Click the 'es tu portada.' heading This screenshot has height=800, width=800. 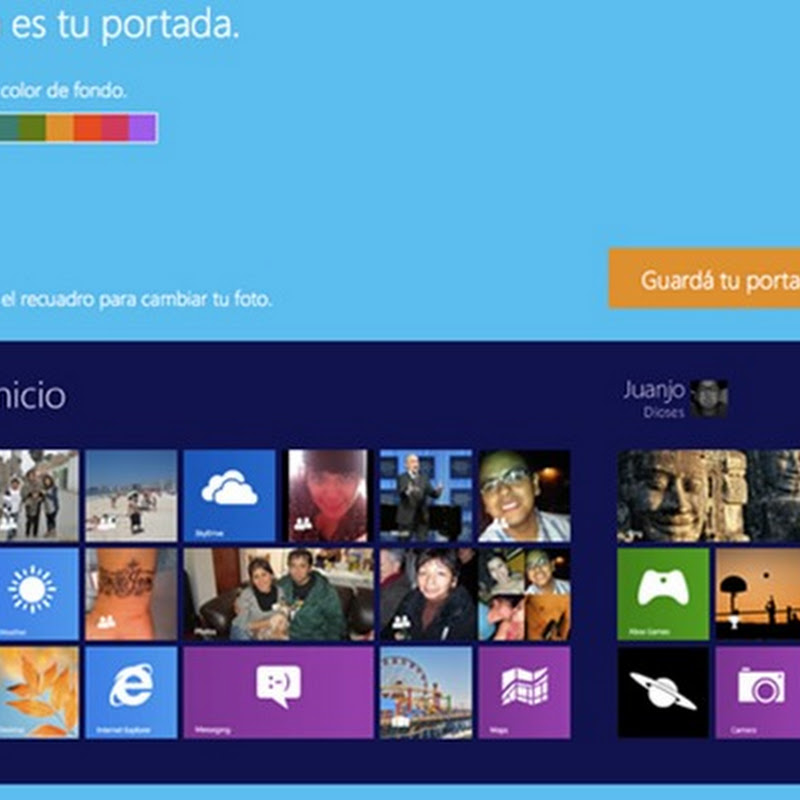coord(125,26)
